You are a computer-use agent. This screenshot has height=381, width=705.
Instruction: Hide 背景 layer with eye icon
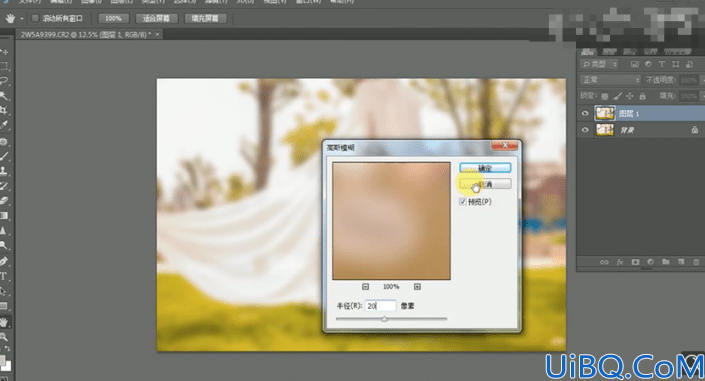click(x=585, y=130)
